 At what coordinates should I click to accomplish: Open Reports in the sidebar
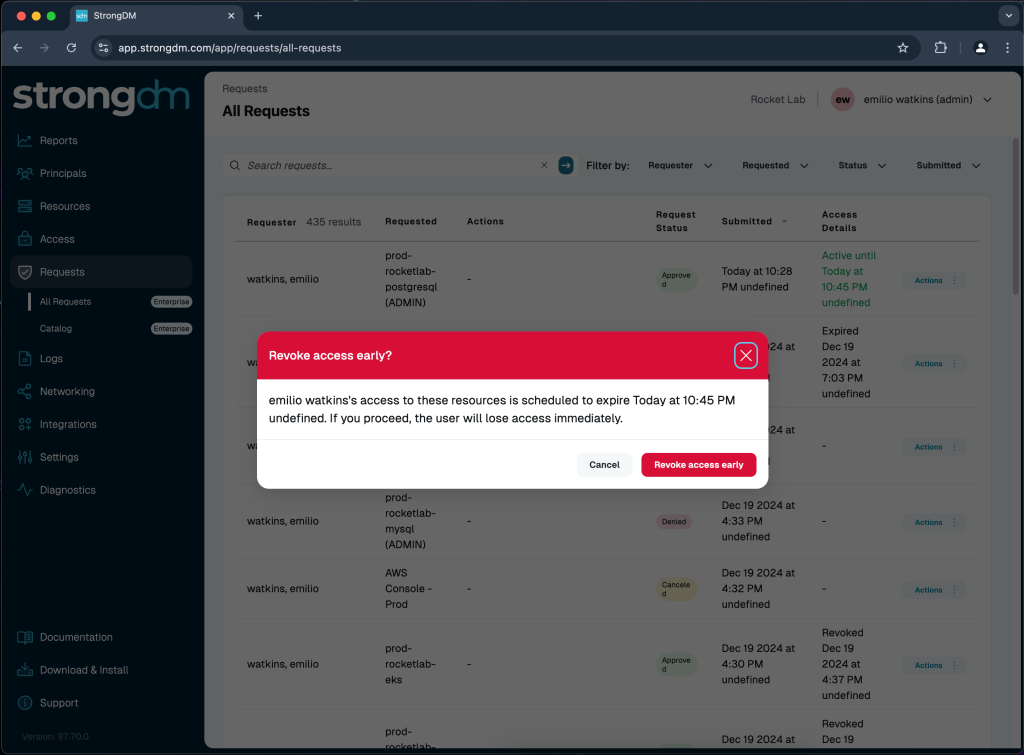[58, 140]
